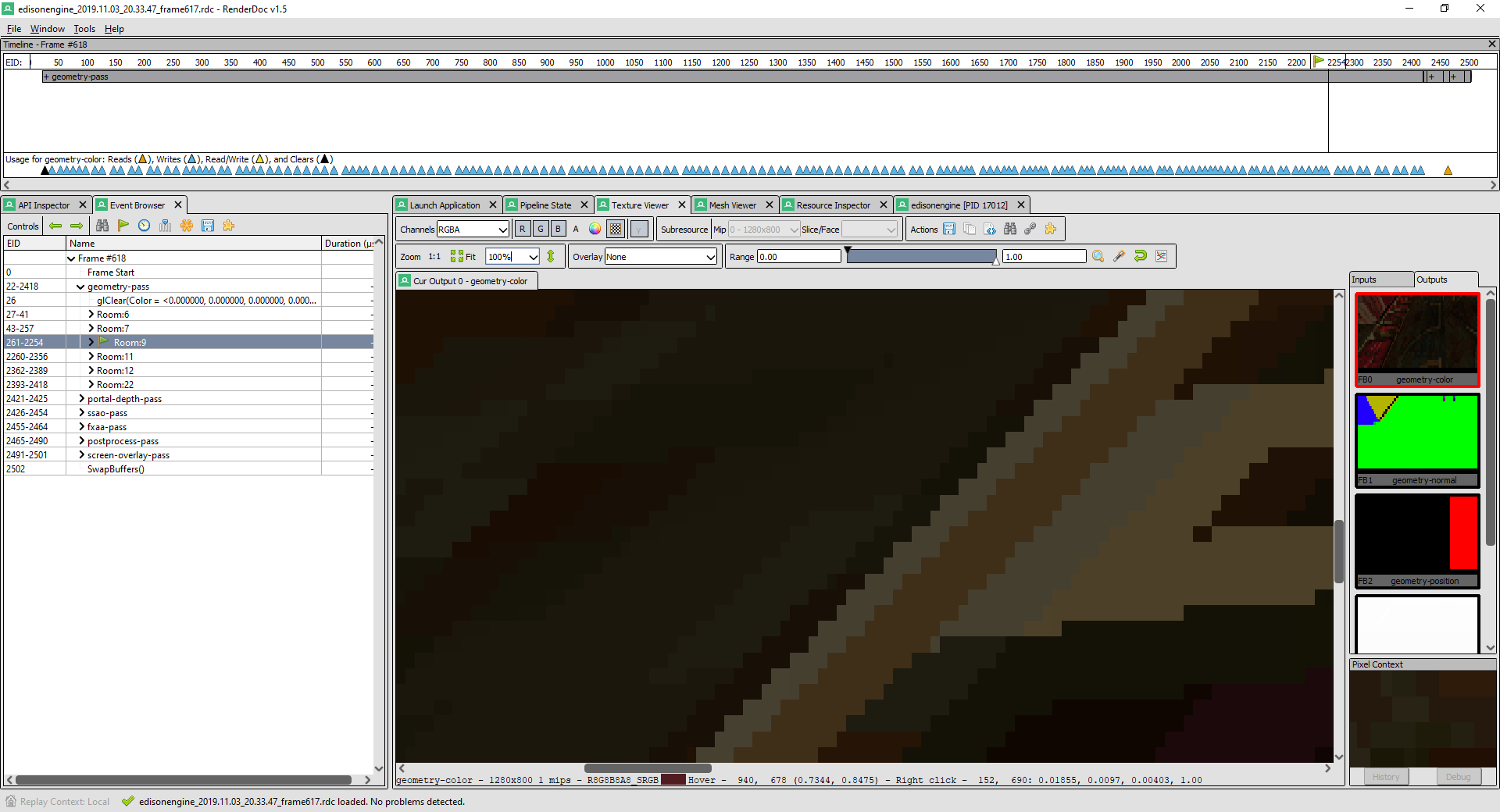Image resolution: width=1500 pixels, height=812 pixels.
Task: Switch to the Mesh Viewer tab
Action: tap(733, 205)
